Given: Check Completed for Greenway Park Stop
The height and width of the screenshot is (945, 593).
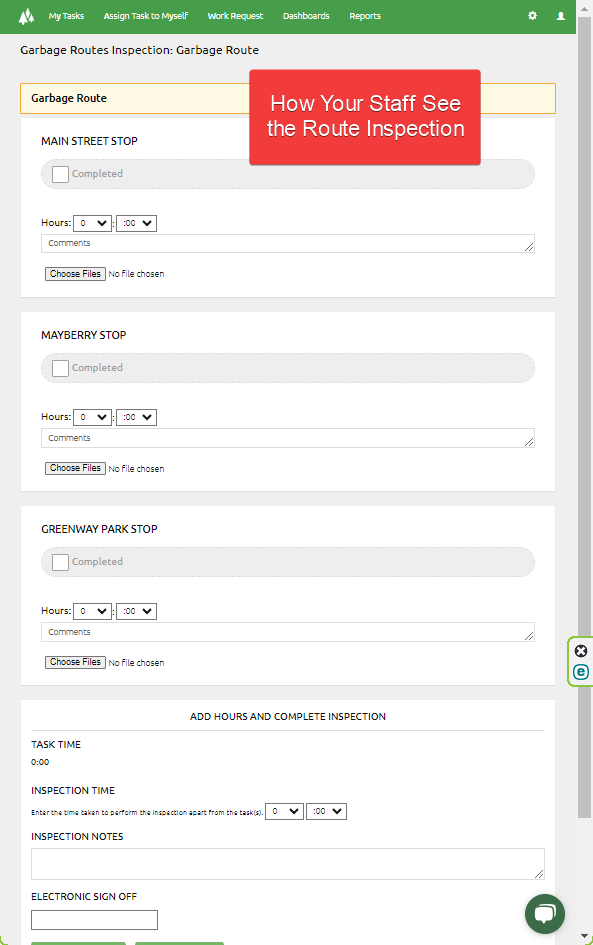Looking at the screenshot, I should pos(60,561).
